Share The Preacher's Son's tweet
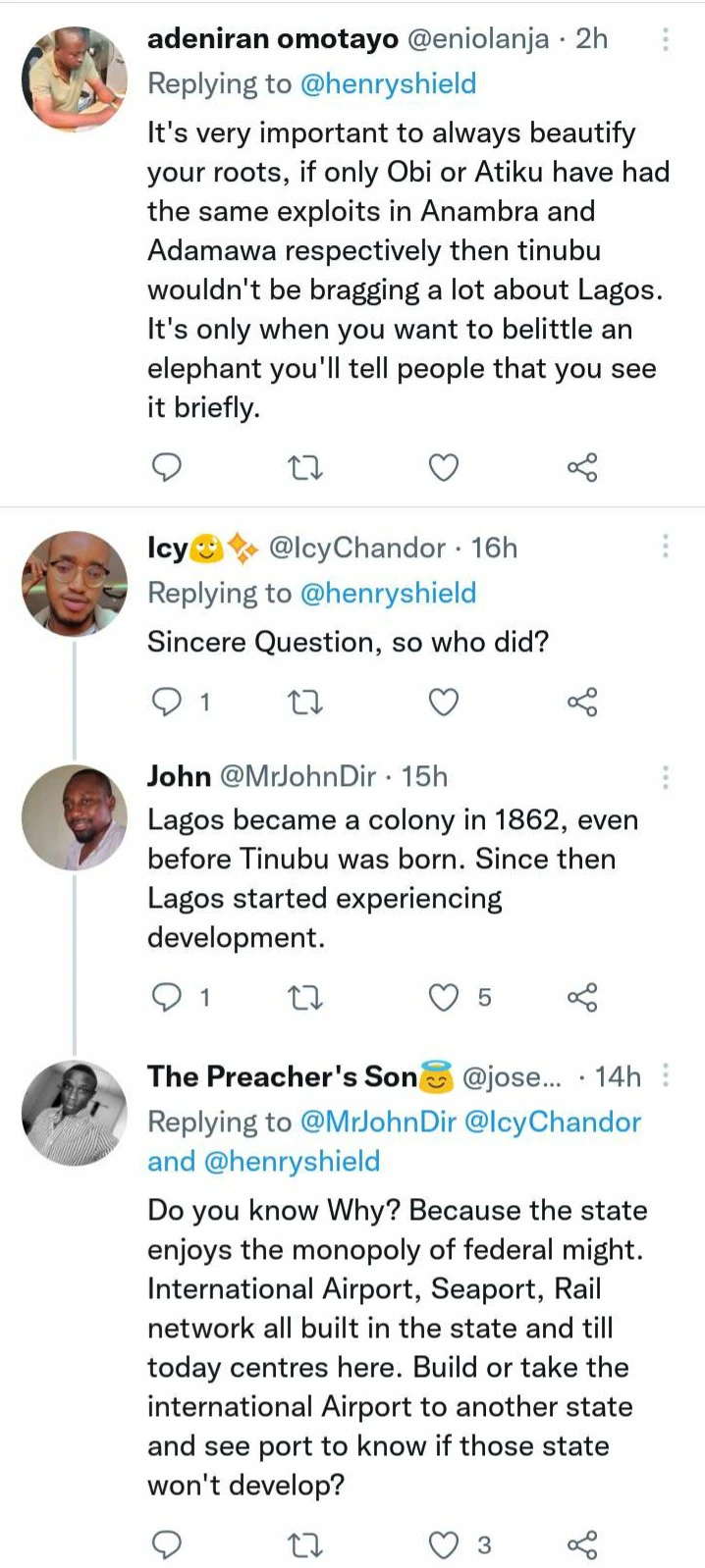The height and width of the screenshot is (1568, 705). pos(582,1545)
